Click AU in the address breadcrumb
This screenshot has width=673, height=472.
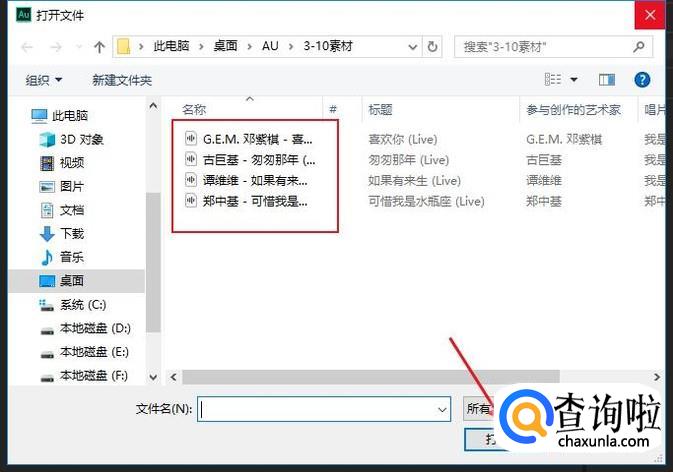[x=270, y=46]
